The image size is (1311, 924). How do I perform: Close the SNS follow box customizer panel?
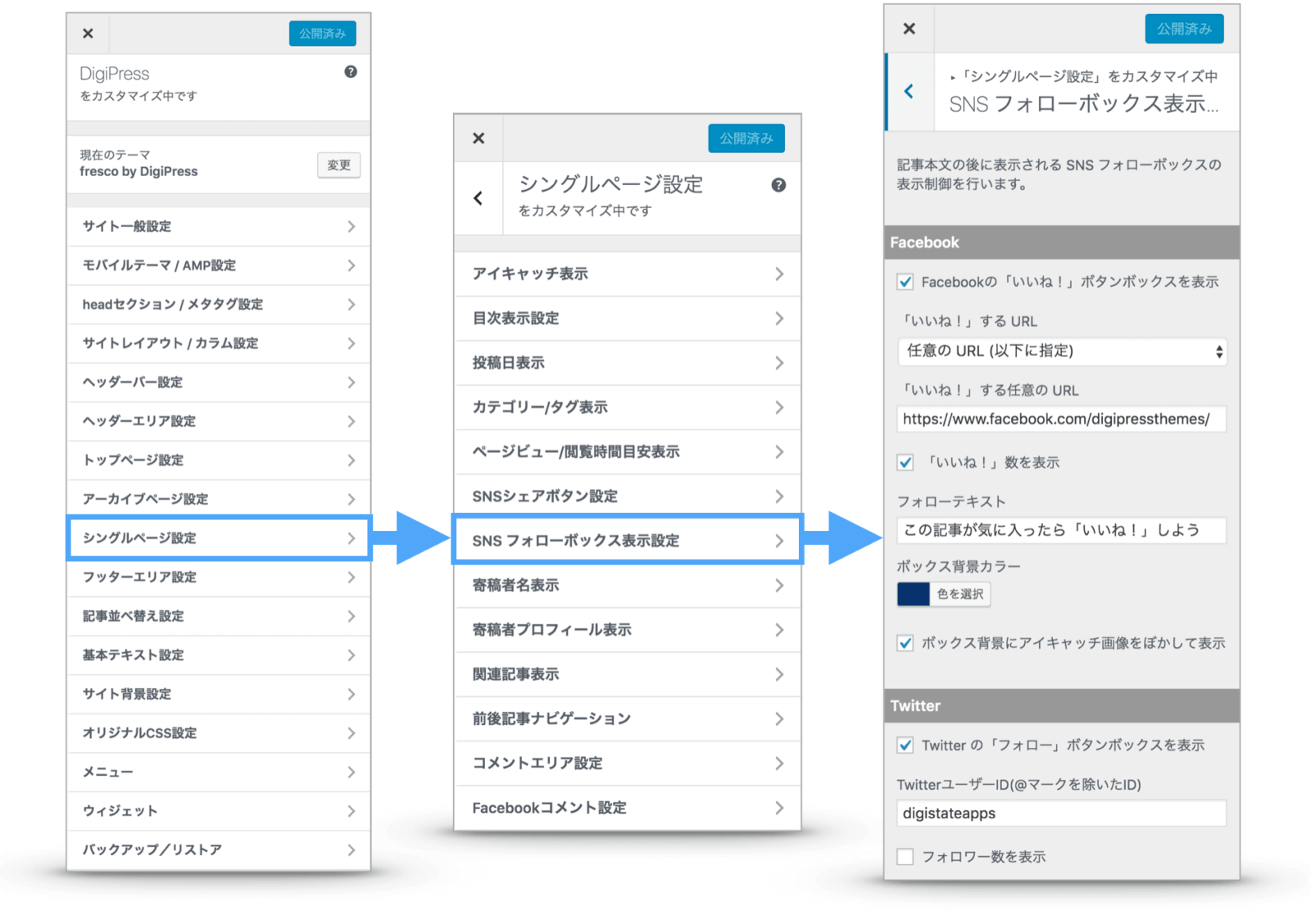pos(909,29)
